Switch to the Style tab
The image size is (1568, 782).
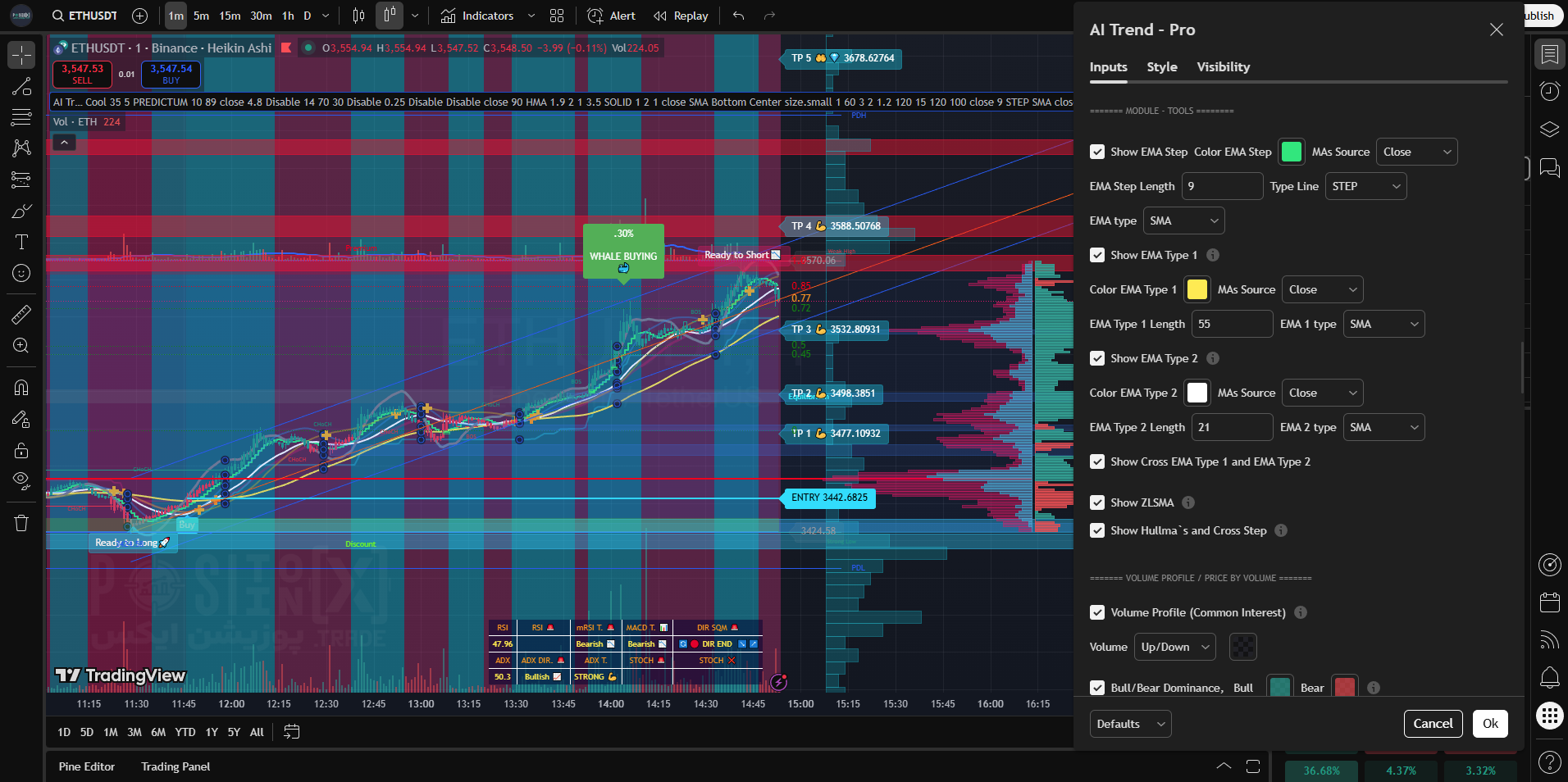click(1161, 67)
